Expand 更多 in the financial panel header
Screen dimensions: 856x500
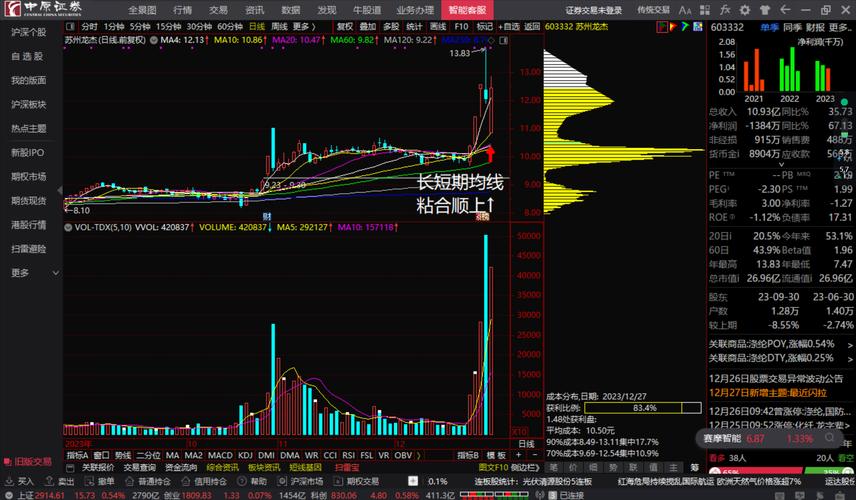(x=841, y=27)
